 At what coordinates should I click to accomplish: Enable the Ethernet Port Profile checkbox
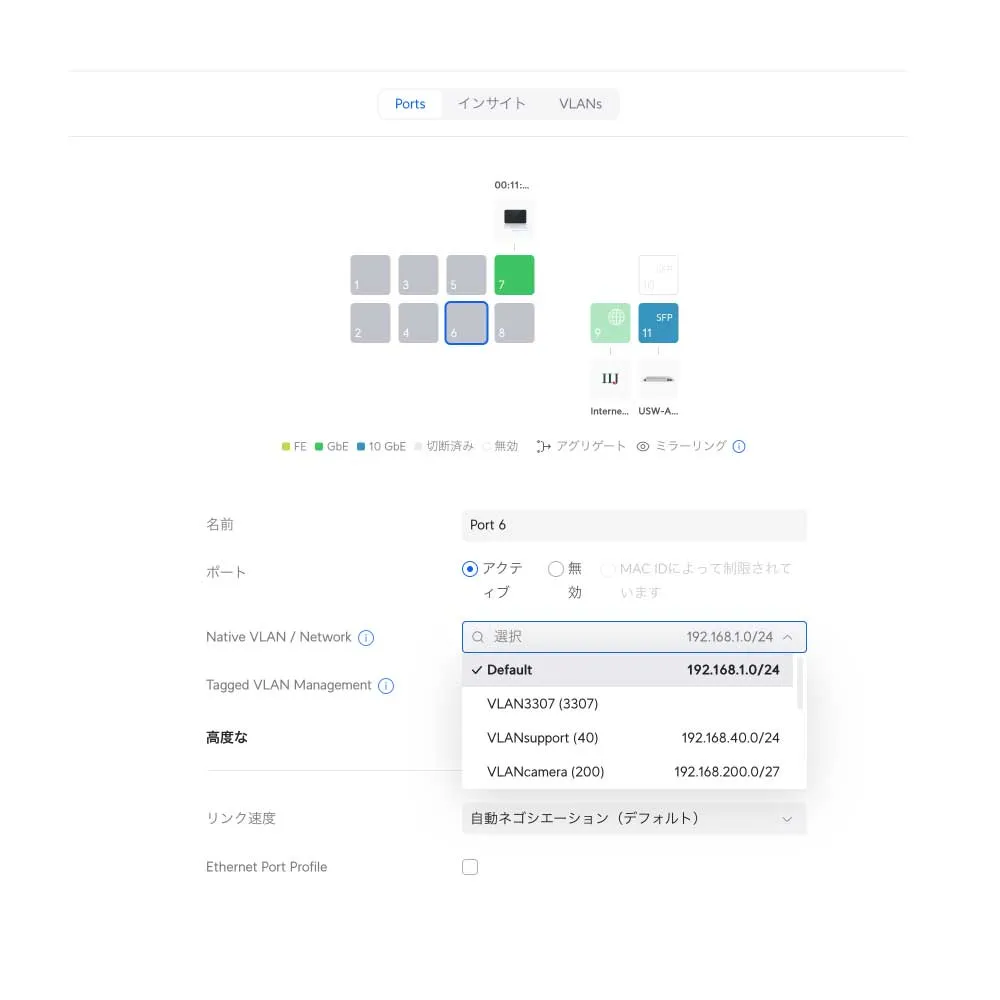[x=470, y=867]
